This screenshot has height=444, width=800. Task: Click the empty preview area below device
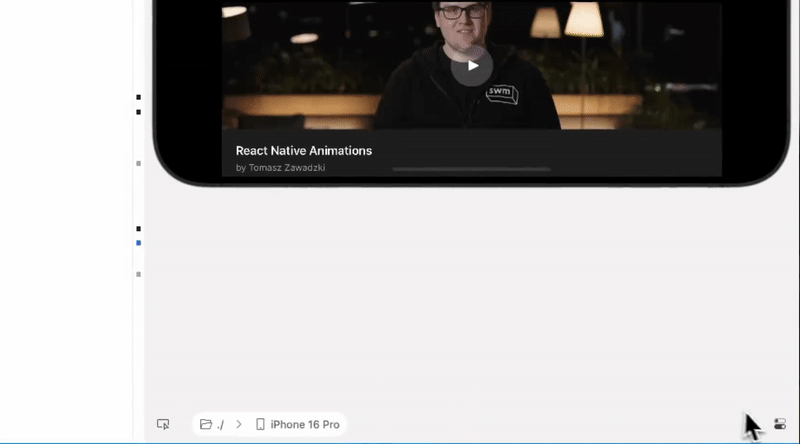point(470,300)
